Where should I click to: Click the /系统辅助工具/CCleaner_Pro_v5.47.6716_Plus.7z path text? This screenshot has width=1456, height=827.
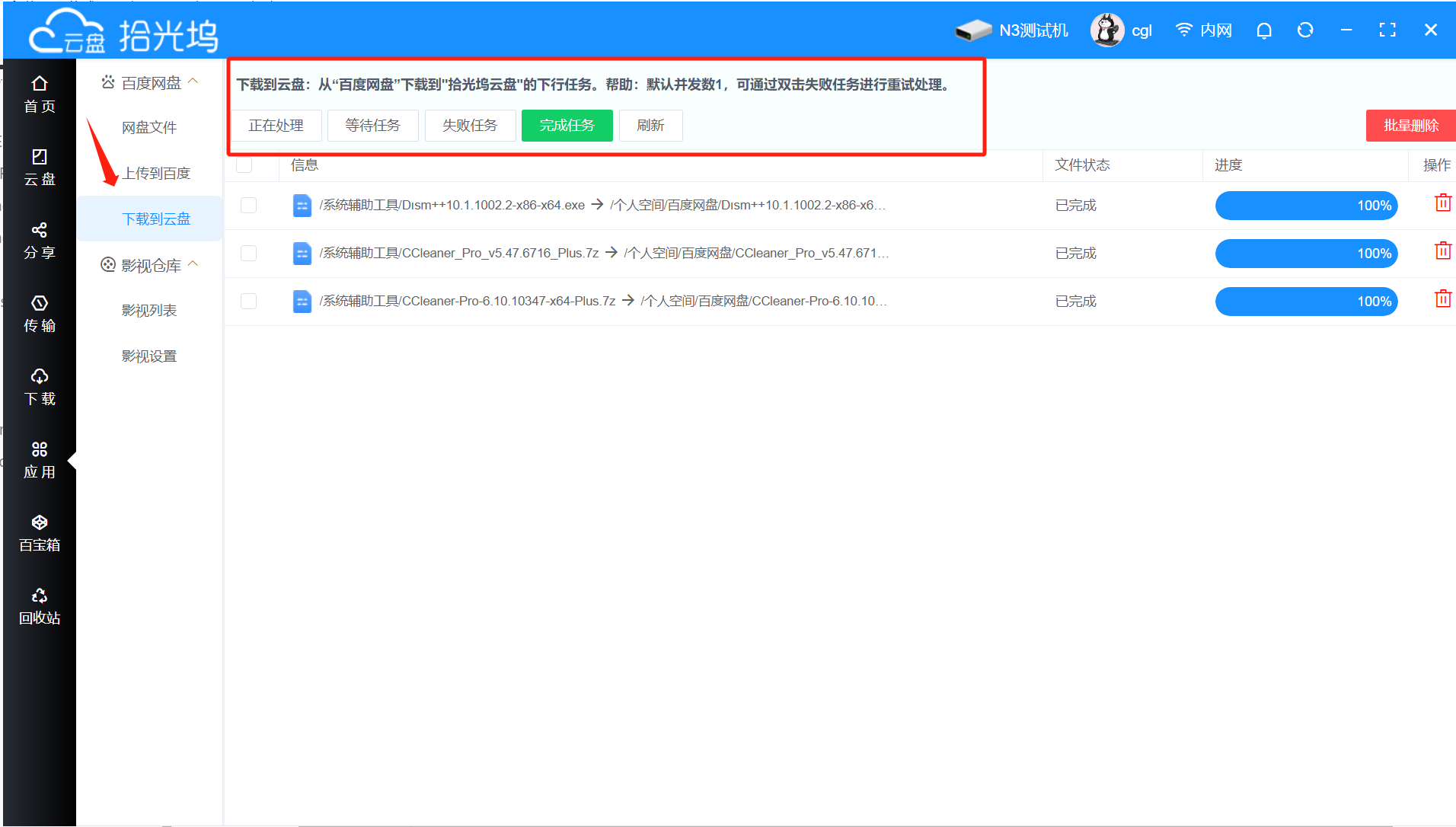coord(459,254)
